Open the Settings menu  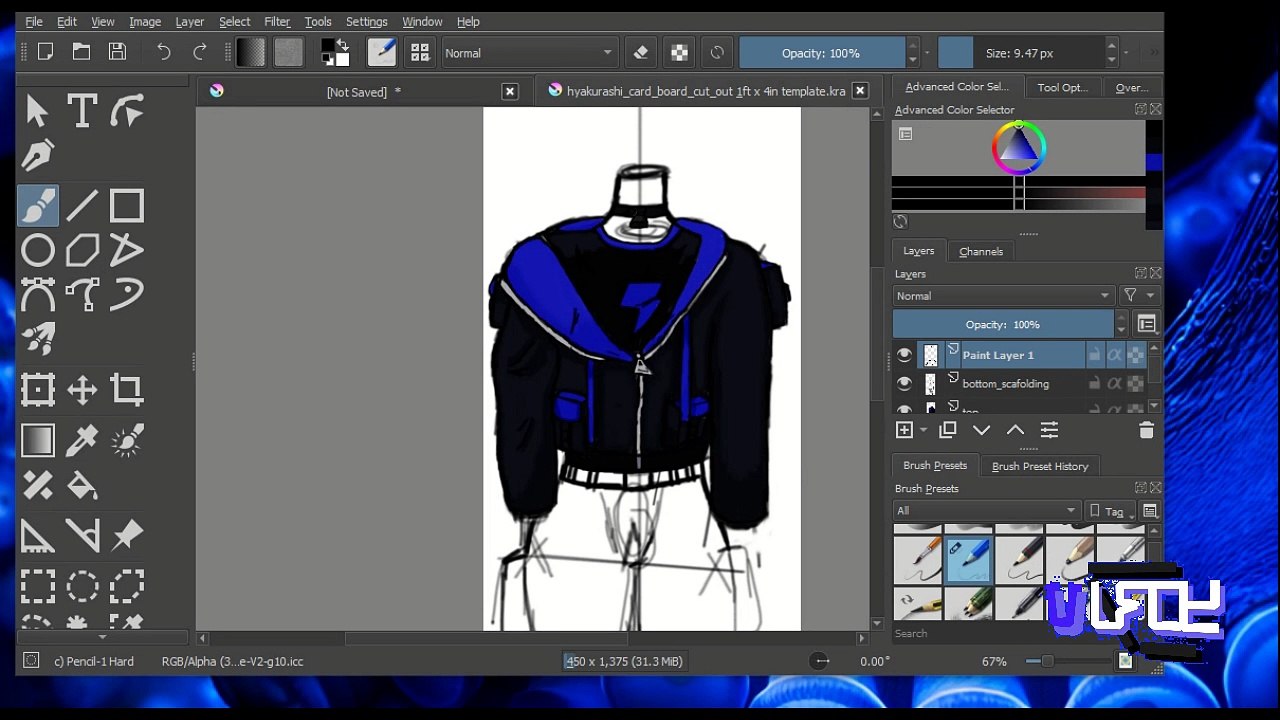coord(366,21)
